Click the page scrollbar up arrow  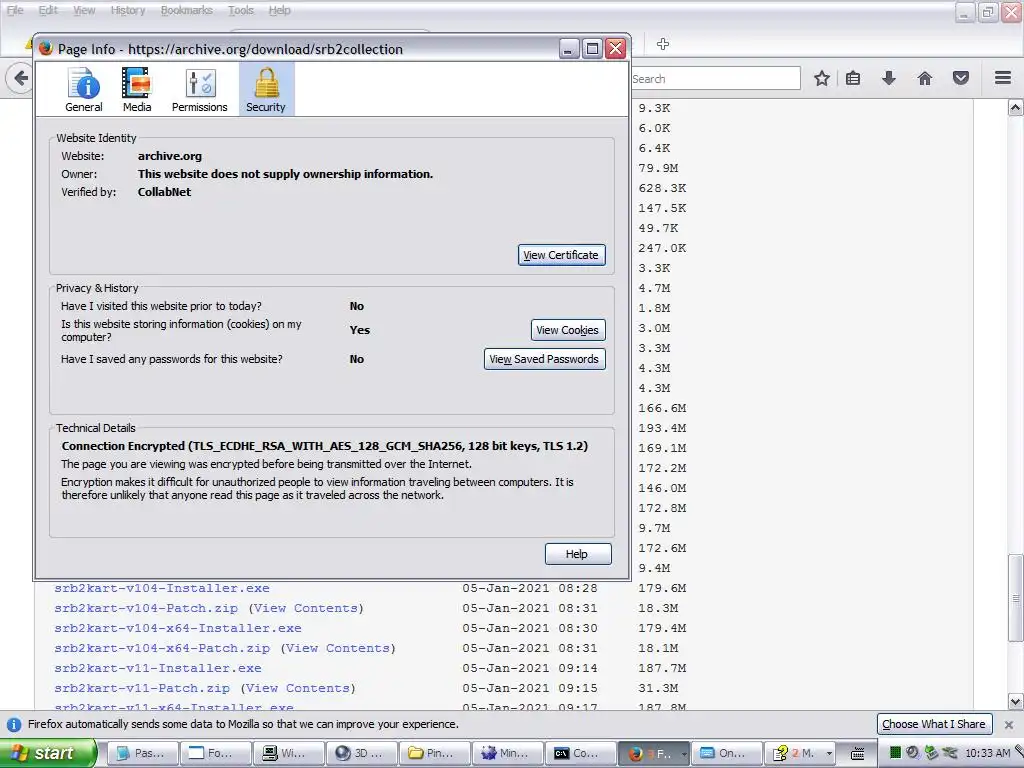(1015, 108)
